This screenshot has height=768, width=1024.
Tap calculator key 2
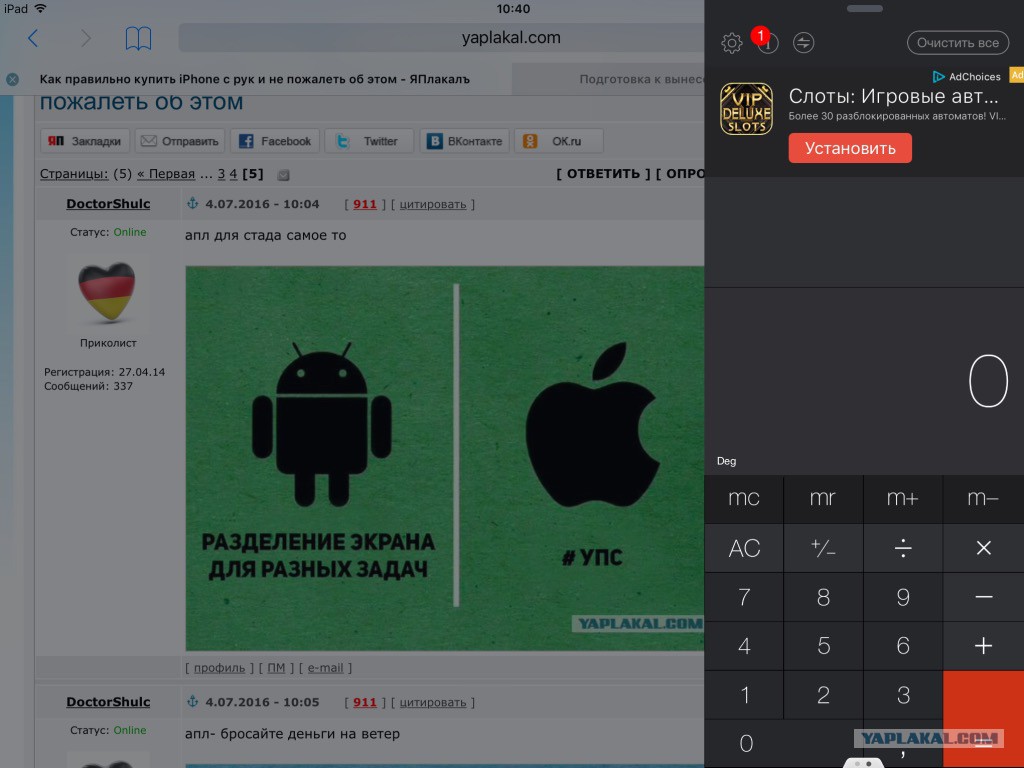[824, 696]
